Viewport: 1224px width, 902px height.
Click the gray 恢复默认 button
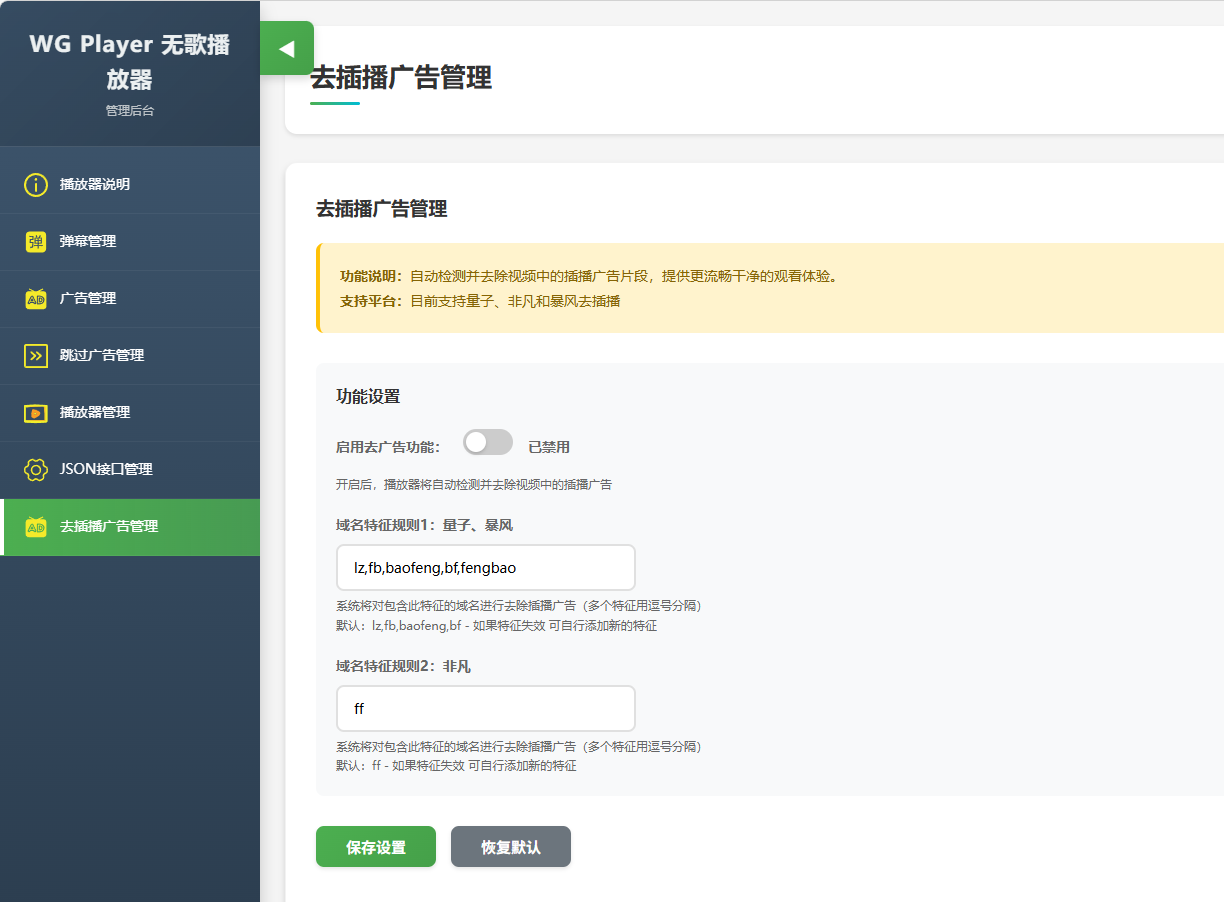(x=510, y=847)
